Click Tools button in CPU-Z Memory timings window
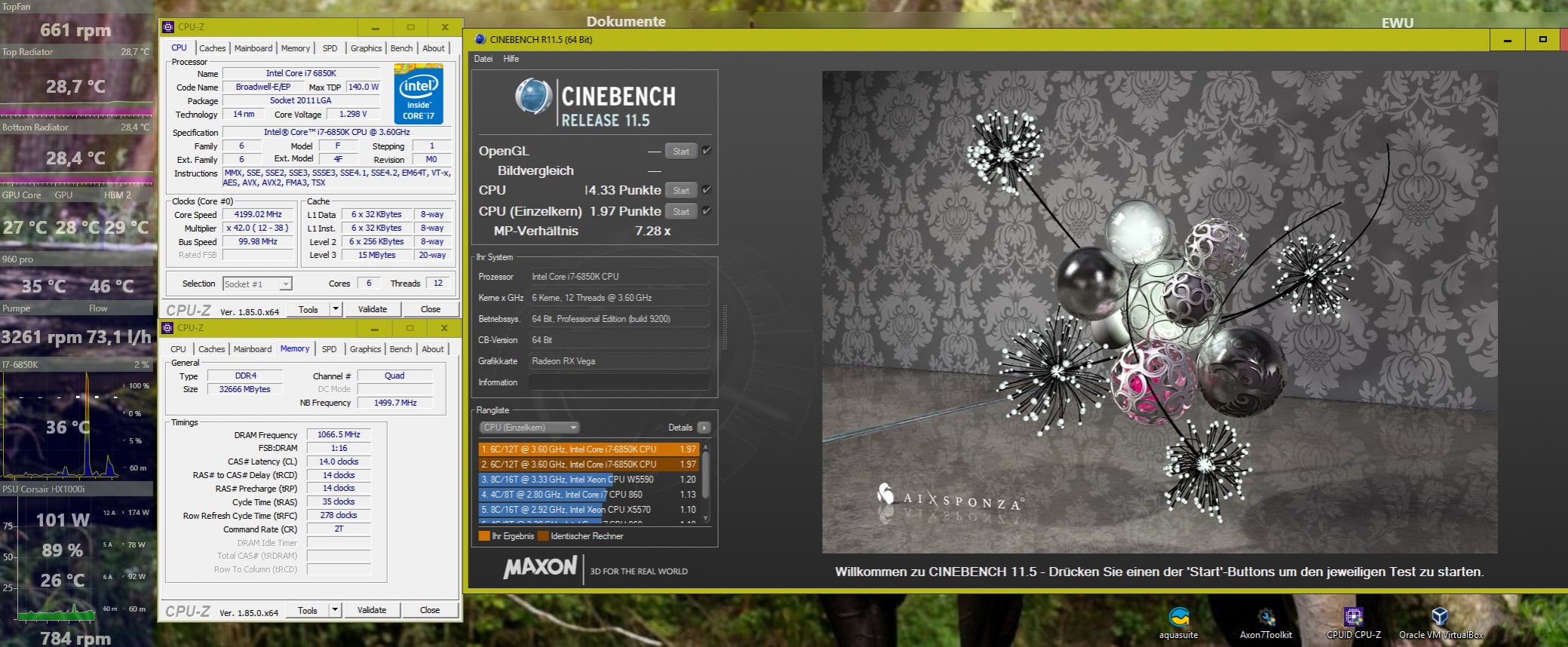Viewport: 1568px width, 647px height. pyautogui.click(x=308, y=610)
